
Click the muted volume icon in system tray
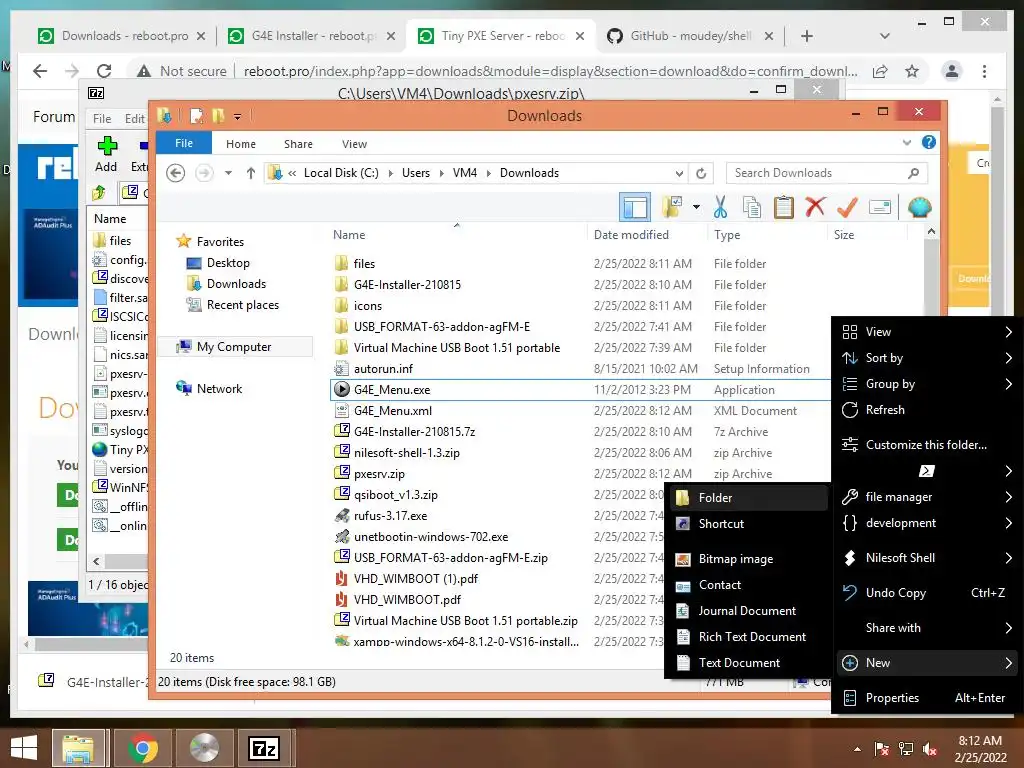(930, 749)
